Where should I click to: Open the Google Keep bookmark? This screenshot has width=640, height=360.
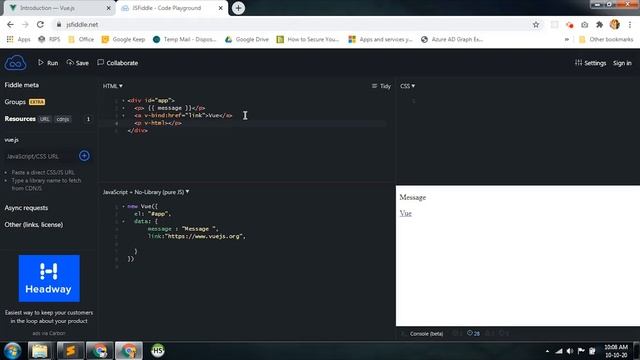[123, 39]
